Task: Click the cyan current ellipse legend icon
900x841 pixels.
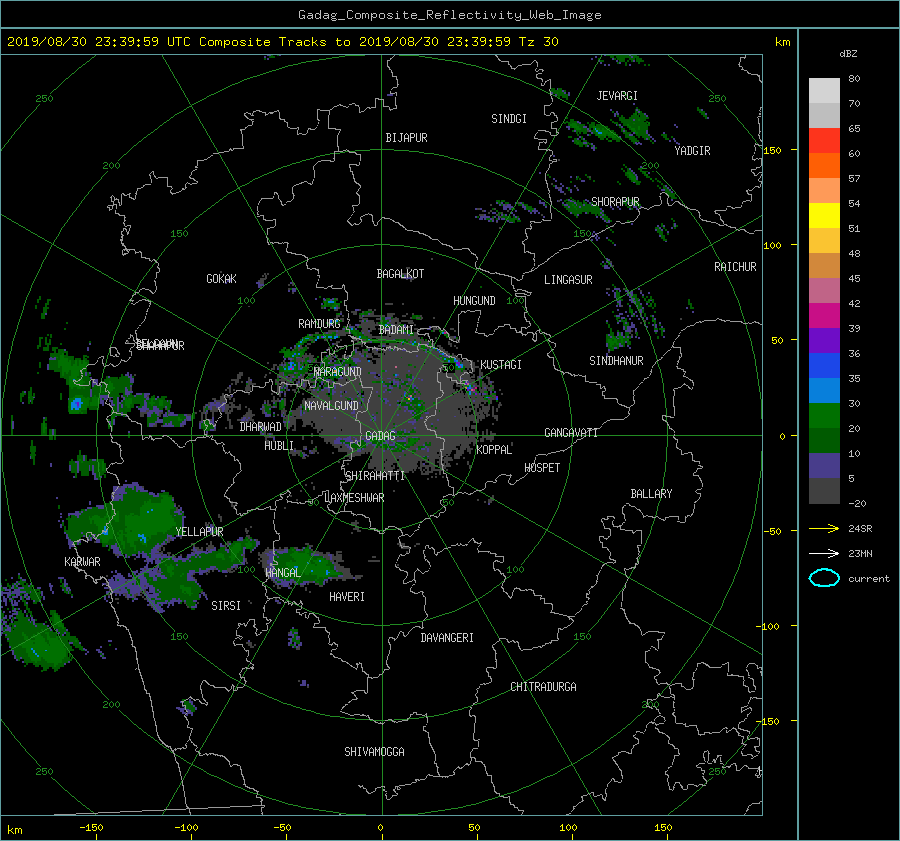Action: click(824, 578)
